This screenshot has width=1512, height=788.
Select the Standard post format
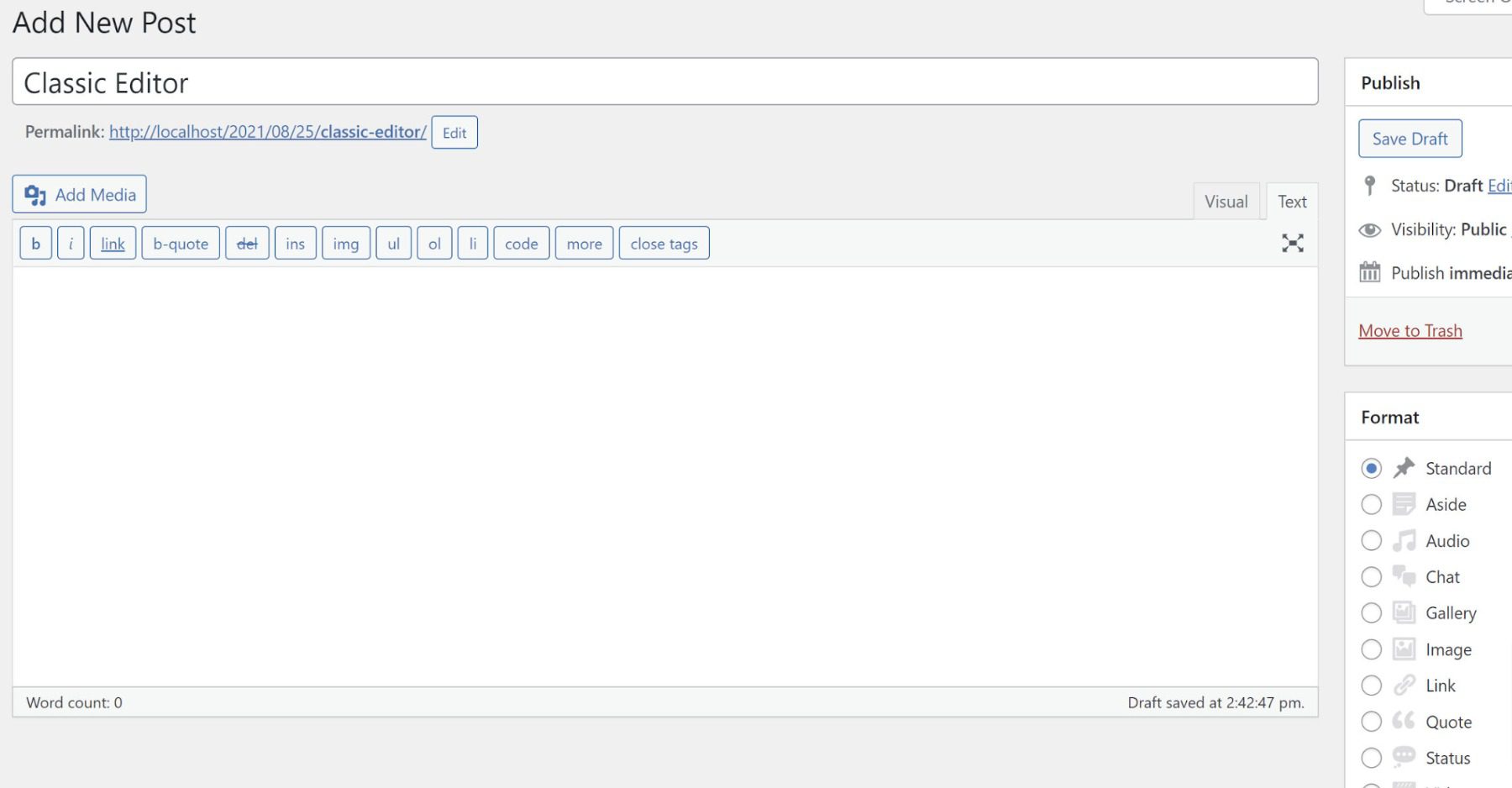pyautogui.click(x=1372, y=468)
